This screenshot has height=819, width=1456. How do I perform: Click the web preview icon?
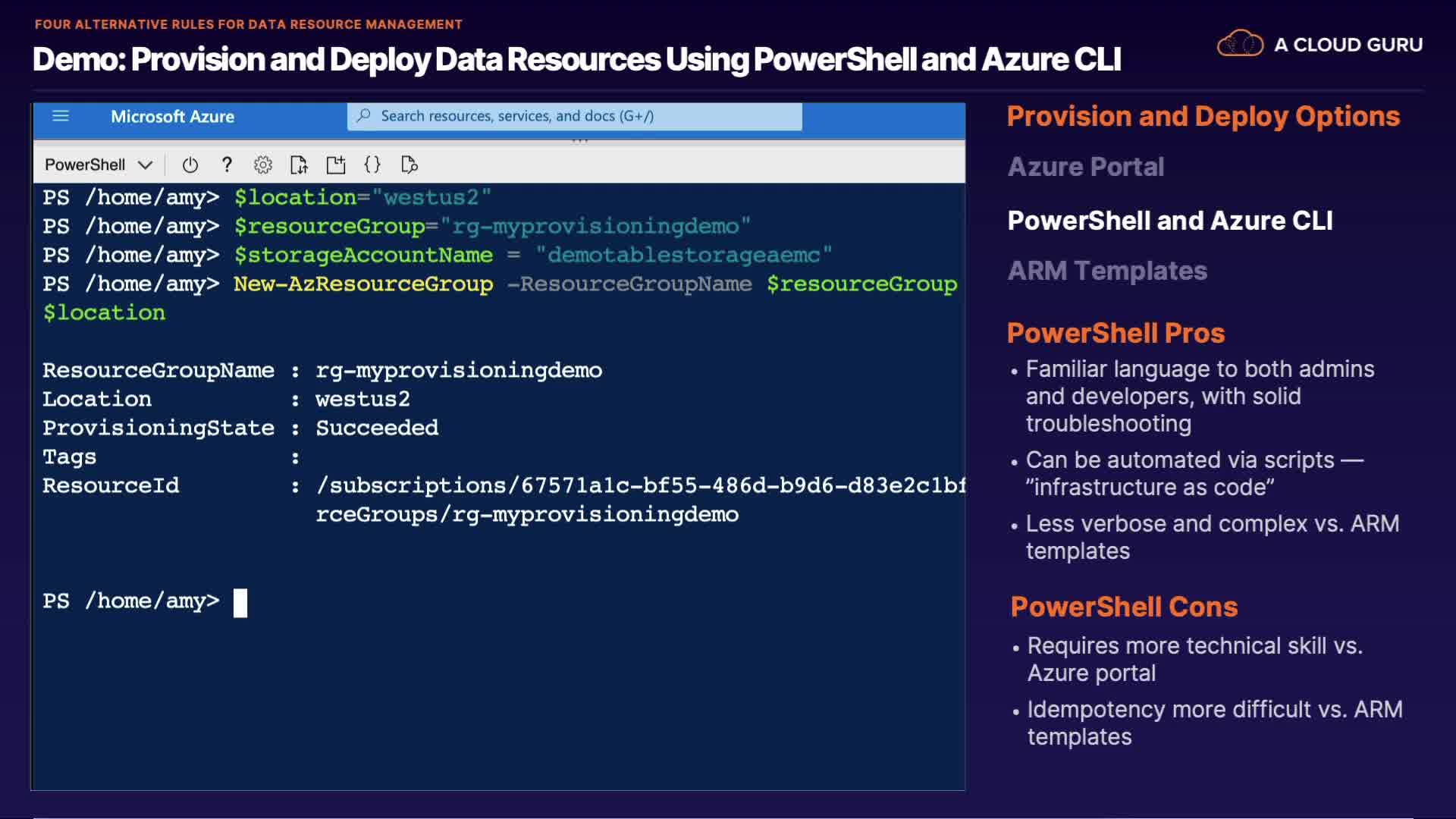tap(409, 165)
